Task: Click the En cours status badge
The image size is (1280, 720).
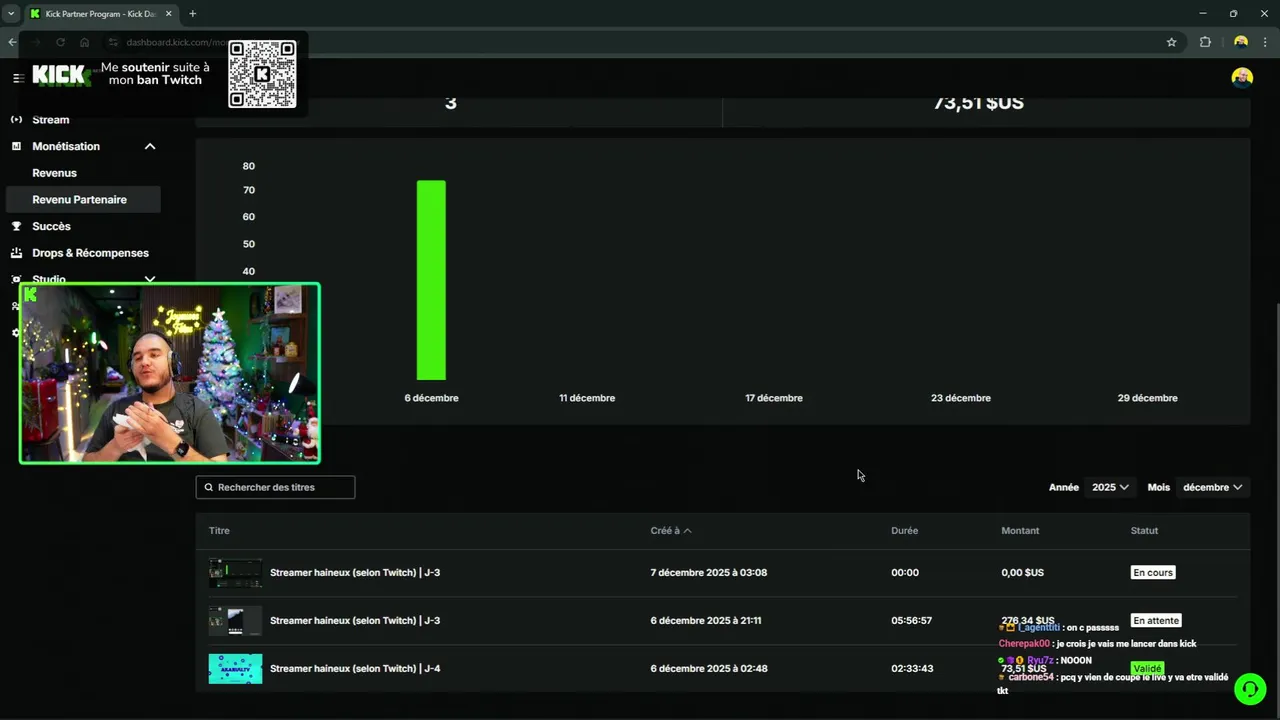Action: click(1153, 573)
